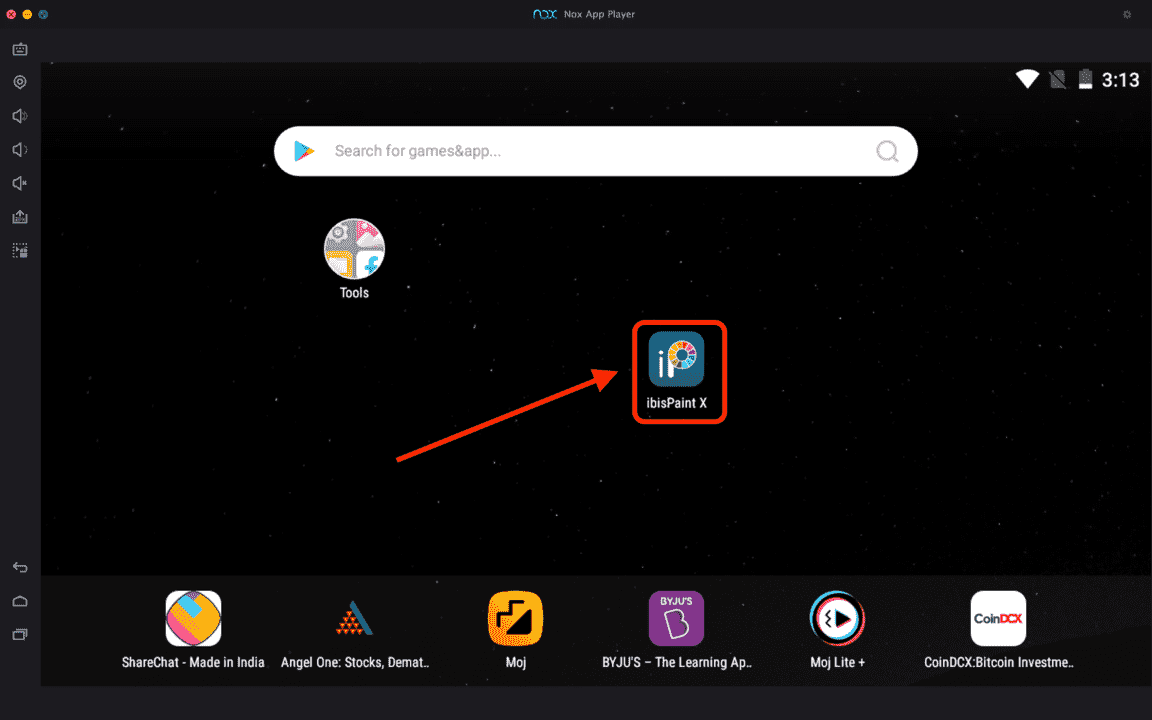Open the Wi-Fi status indicator
This screenshot has width=1152, height=720.
tap(1026, 78)
